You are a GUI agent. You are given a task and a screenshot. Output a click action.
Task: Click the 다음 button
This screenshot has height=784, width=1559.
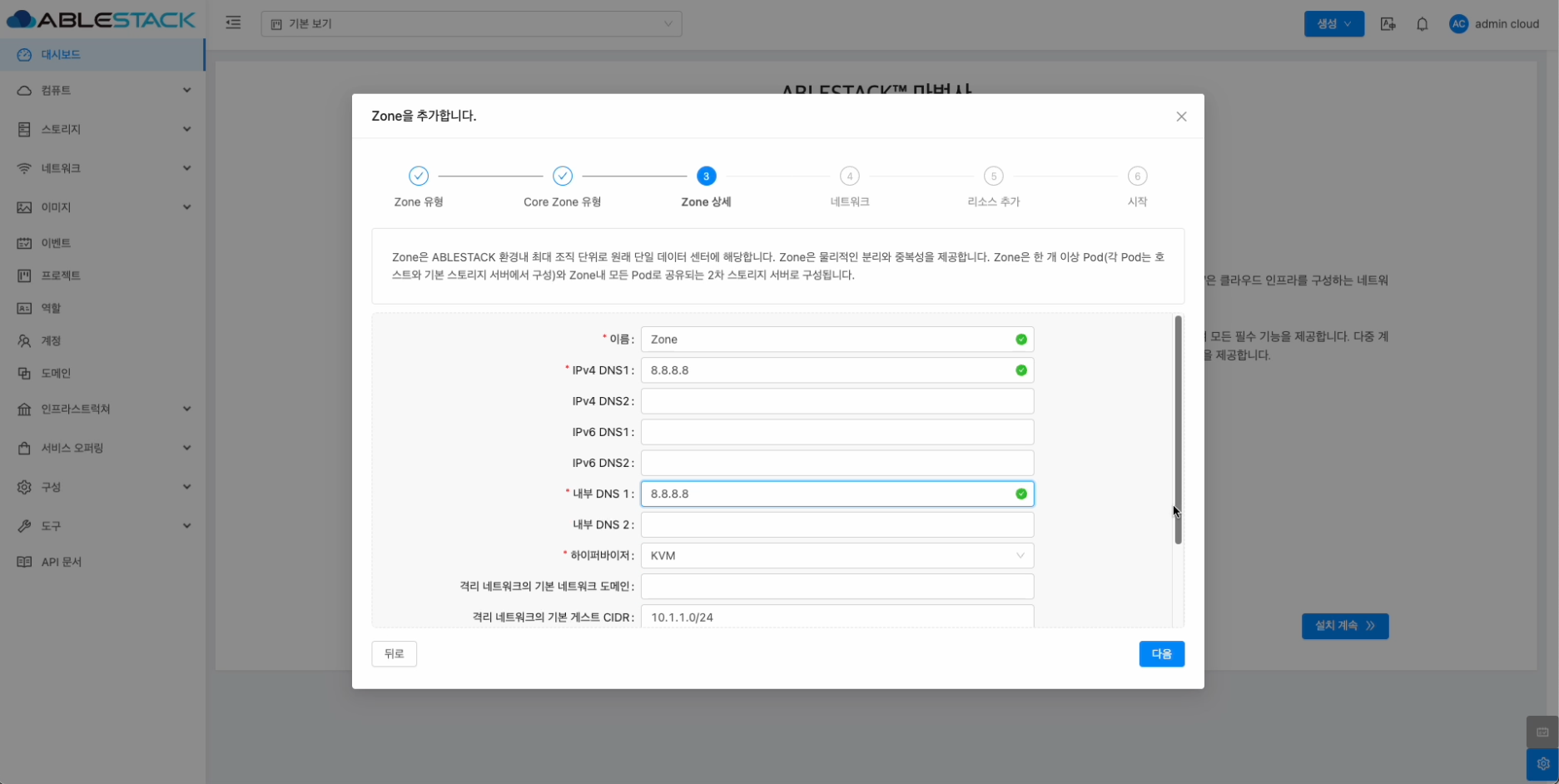1161,654
